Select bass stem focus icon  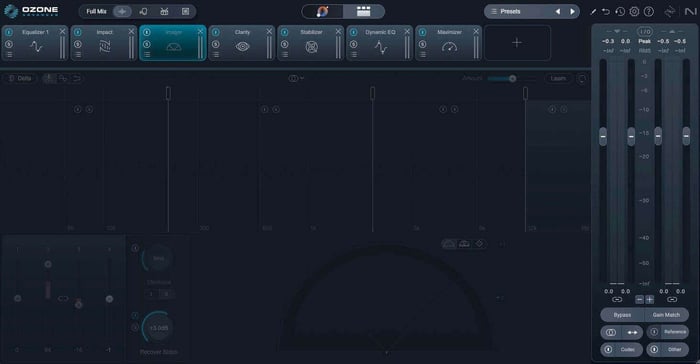[186, 12]
